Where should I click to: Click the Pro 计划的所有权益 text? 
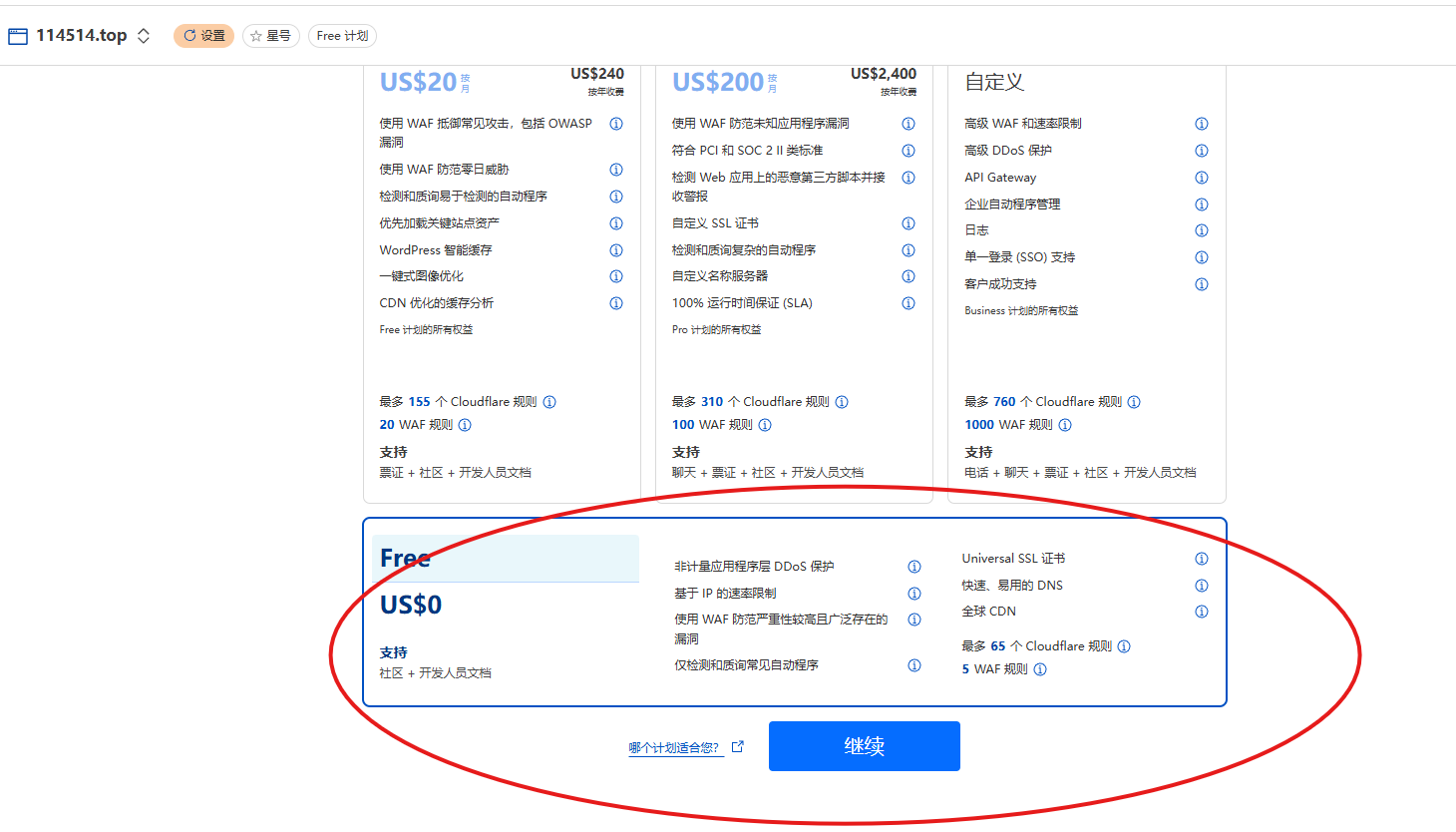point(716,330)
